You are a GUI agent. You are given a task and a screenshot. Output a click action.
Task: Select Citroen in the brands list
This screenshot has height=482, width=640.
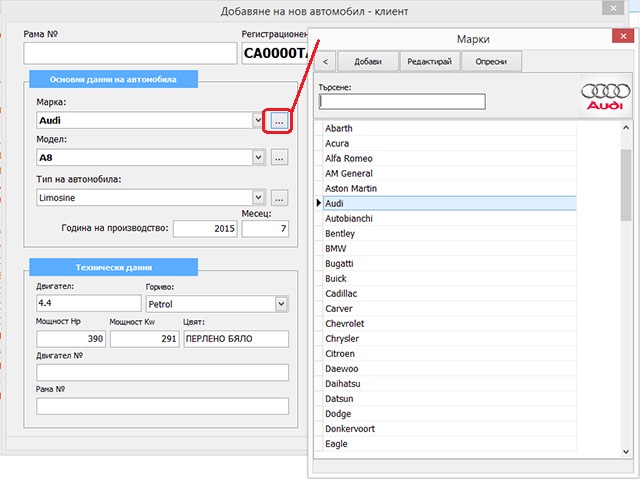[x=450, y=354]
